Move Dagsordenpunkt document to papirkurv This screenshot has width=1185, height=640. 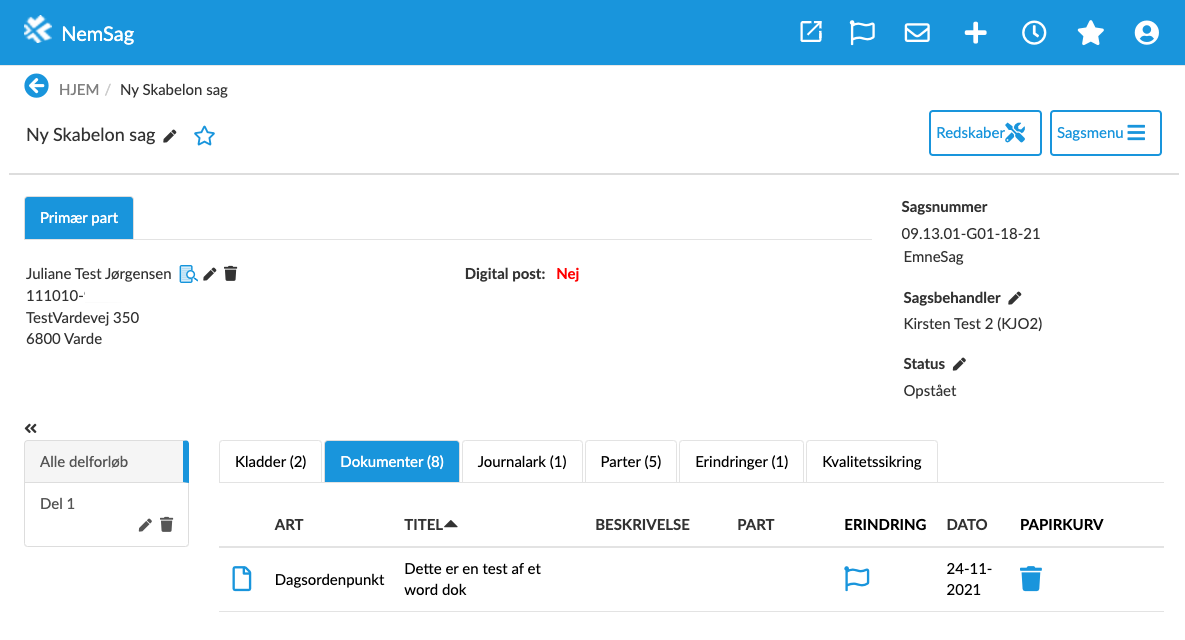coord(1031,579)
